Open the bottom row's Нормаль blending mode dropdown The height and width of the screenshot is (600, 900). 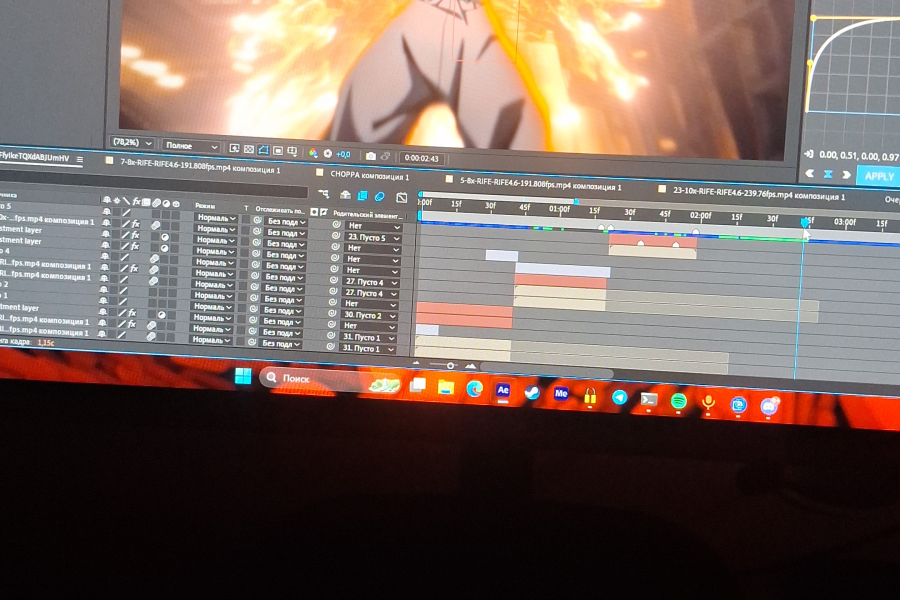212,340
